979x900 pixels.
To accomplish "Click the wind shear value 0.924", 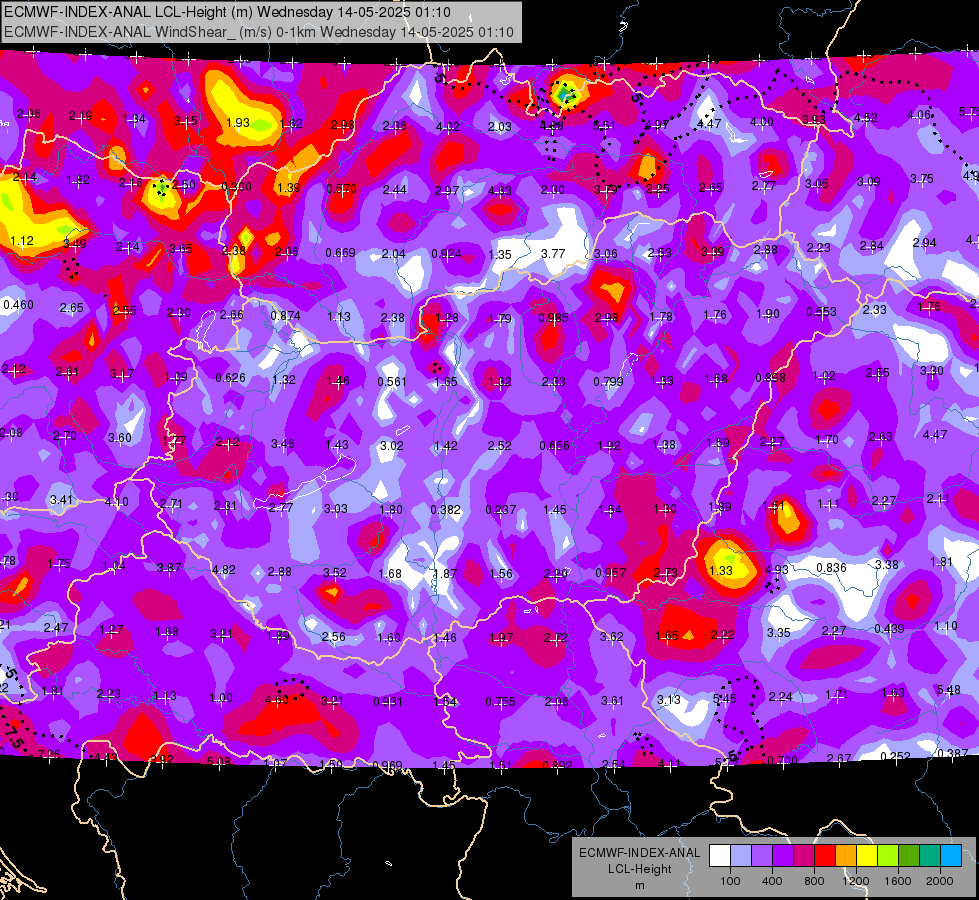I will tap(446, 254).
